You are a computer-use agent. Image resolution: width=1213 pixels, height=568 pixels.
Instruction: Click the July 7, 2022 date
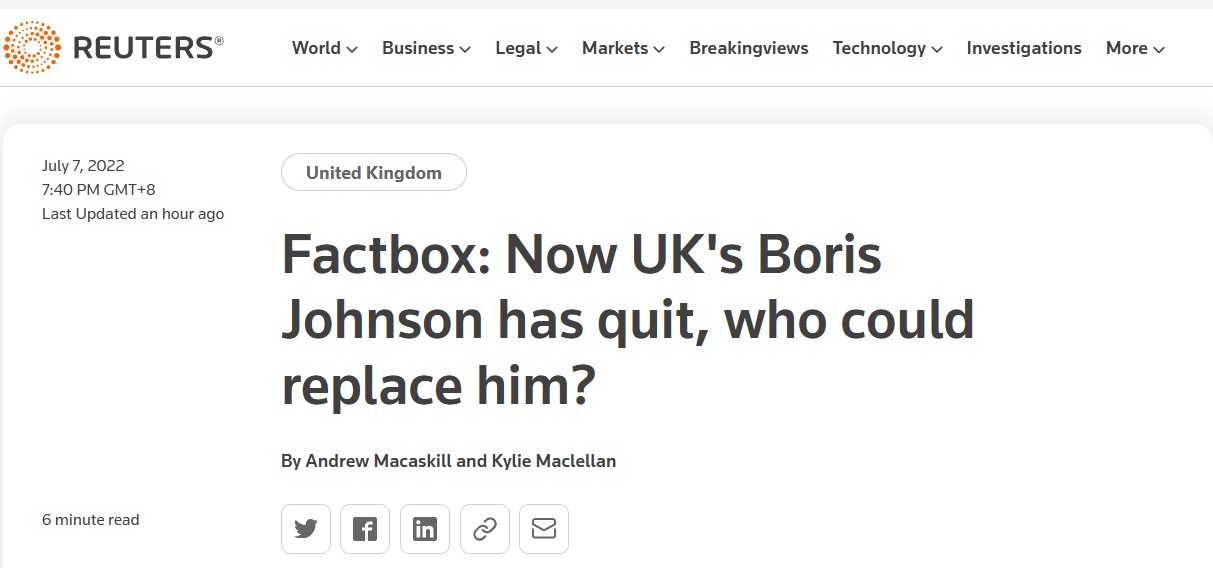83,166
